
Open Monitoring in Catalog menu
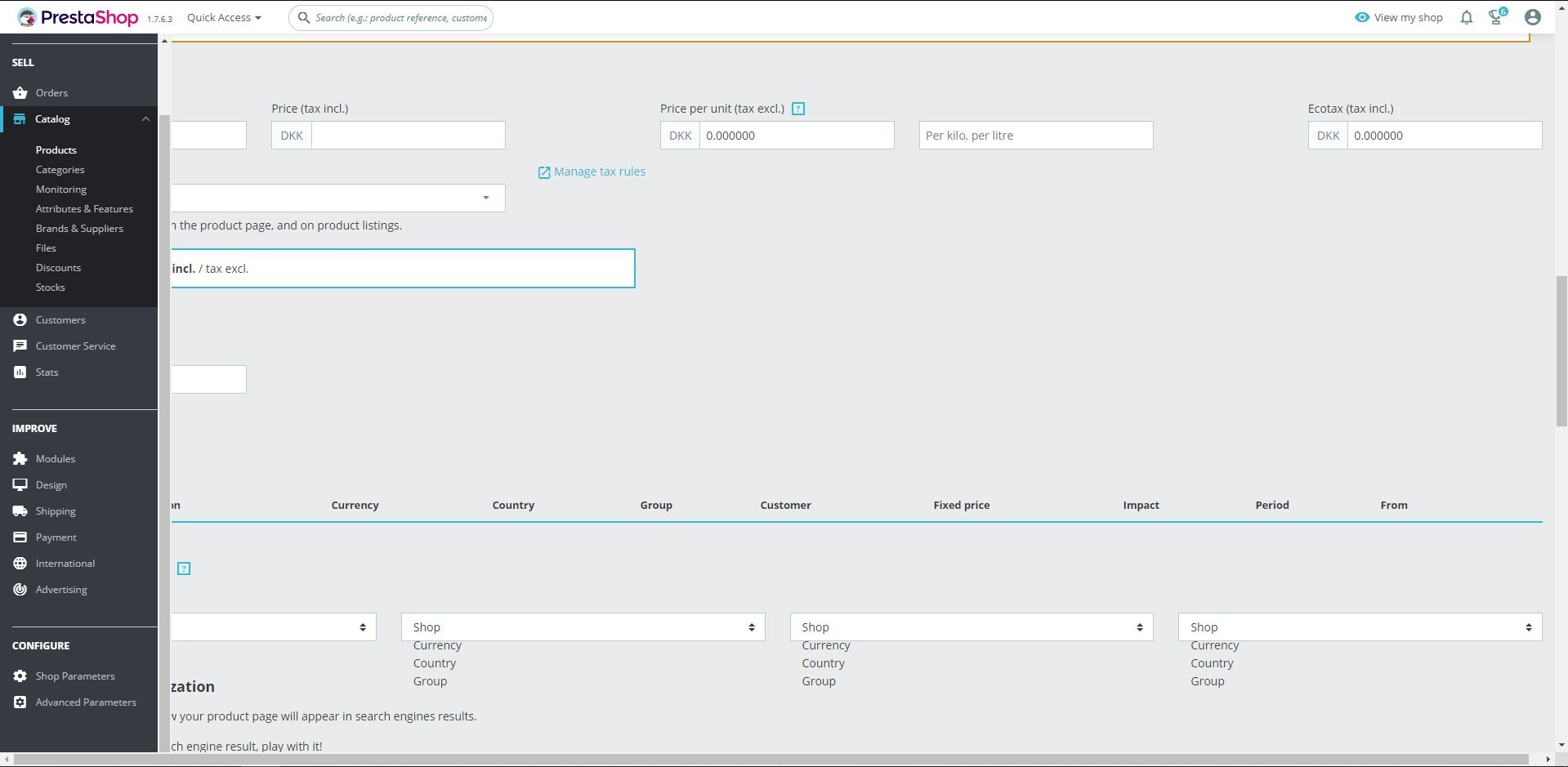[61, 190]
